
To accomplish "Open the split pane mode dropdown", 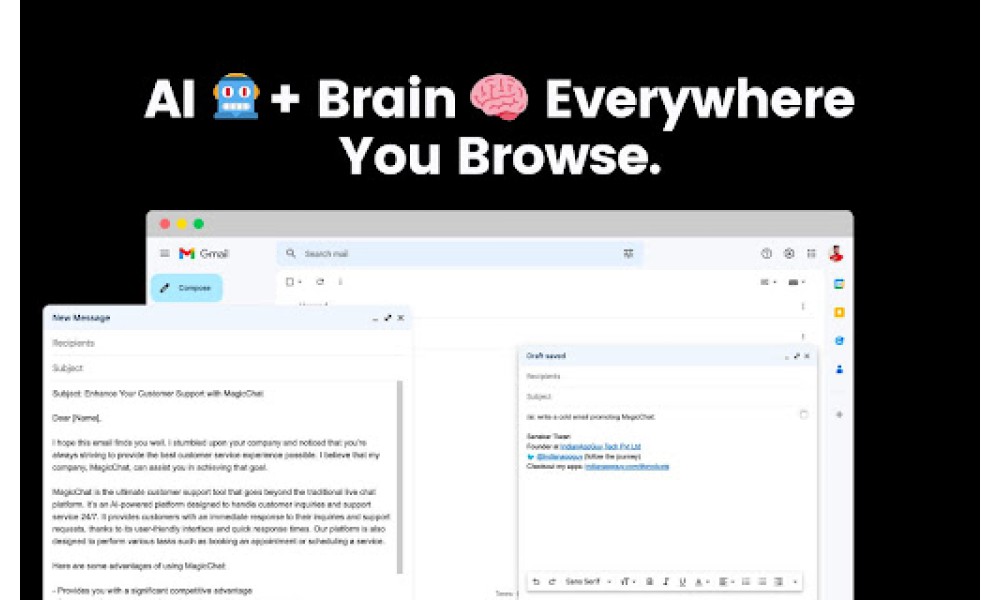I will coord(768,282).
